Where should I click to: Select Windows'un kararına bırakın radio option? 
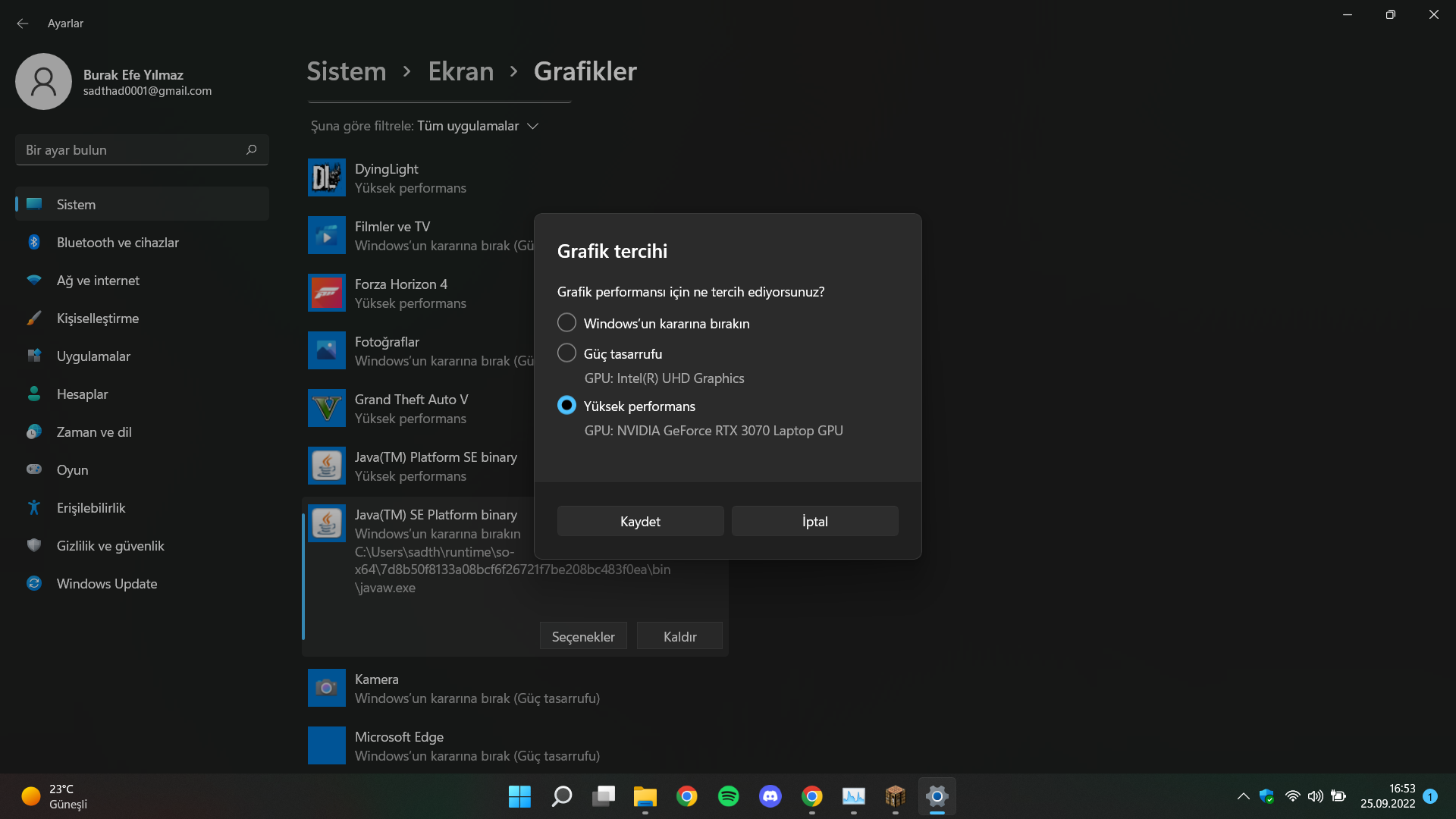[x=566, y=323]
